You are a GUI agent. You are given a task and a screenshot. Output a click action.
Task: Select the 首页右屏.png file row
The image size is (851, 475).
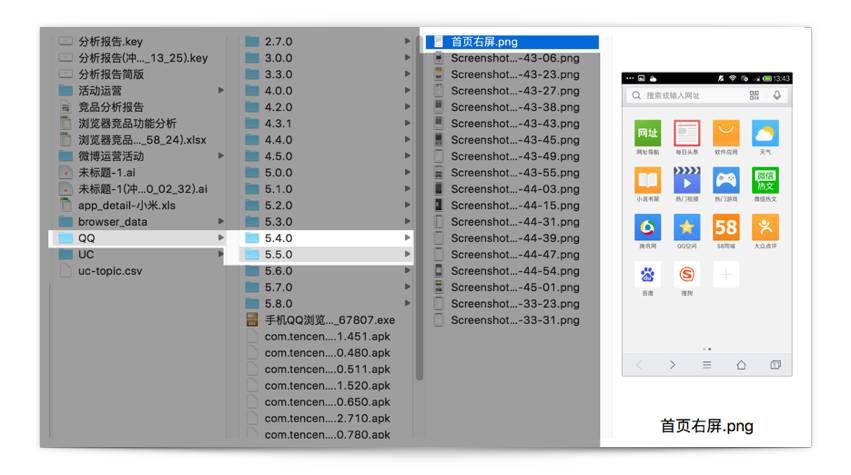click(x=512, y=42)
